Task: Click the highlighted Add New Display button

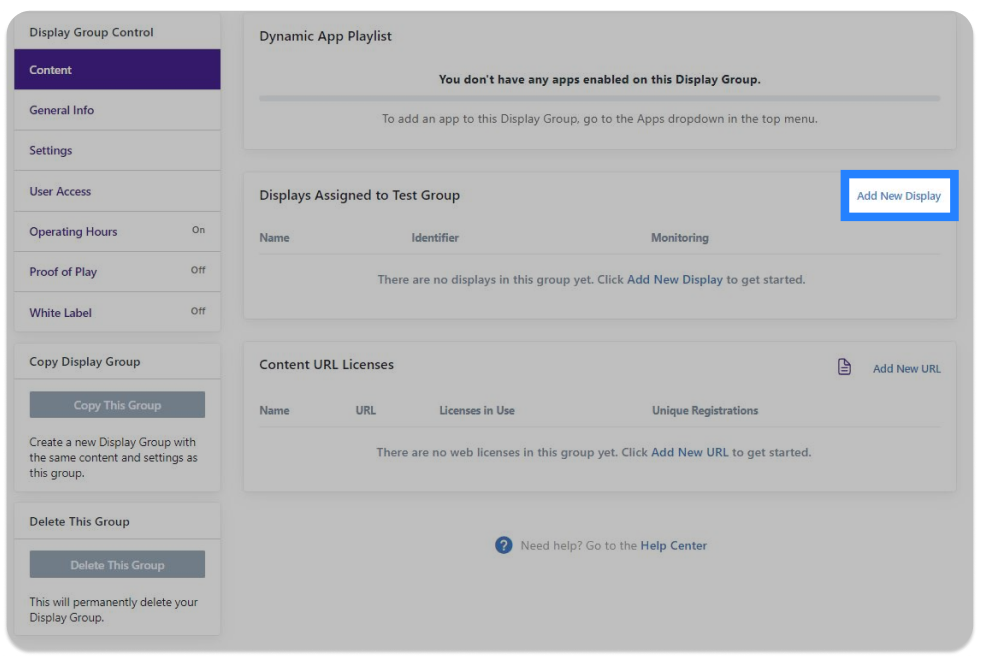Action: tap(899, 196)
